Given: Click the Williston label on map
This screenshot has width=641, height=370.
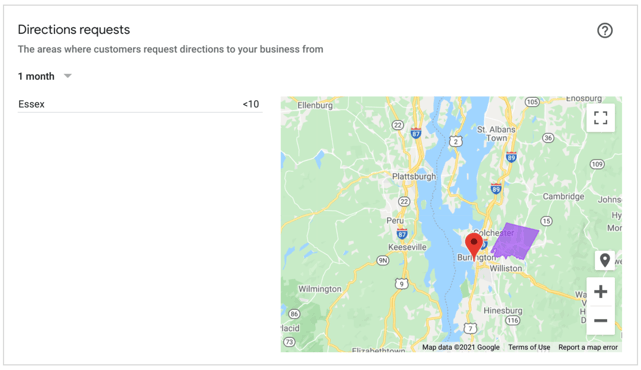Looking at the screenshot, I should [506, 269].
